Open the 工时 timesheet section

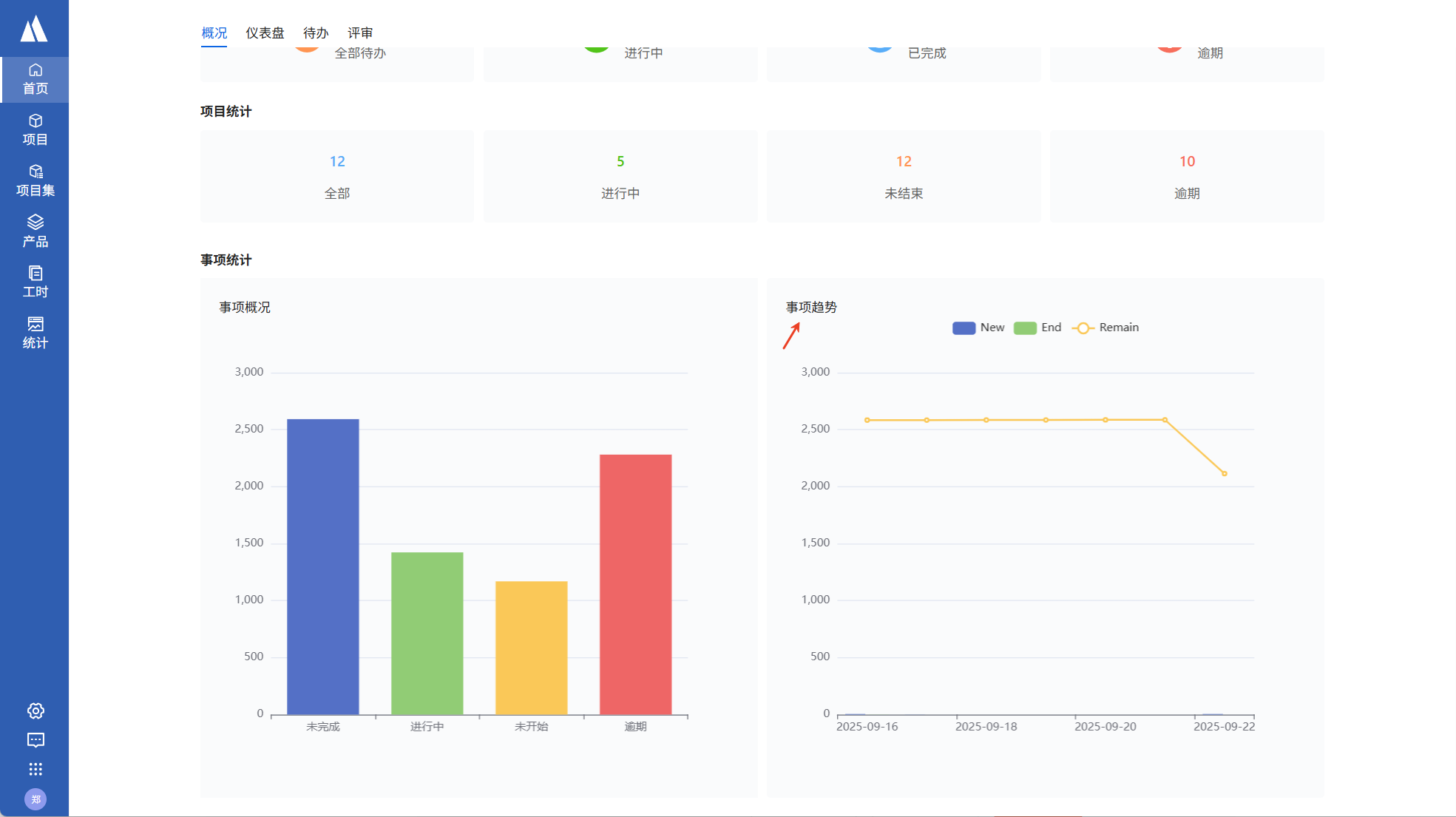click(x=35, y=282)
